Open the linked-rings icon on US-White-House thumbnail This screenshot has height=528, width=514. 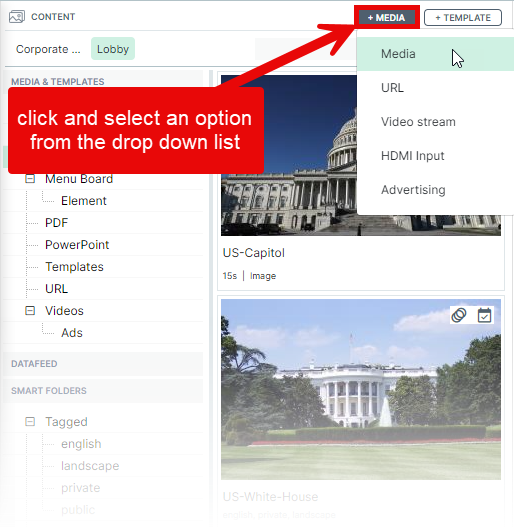point(459,315)
